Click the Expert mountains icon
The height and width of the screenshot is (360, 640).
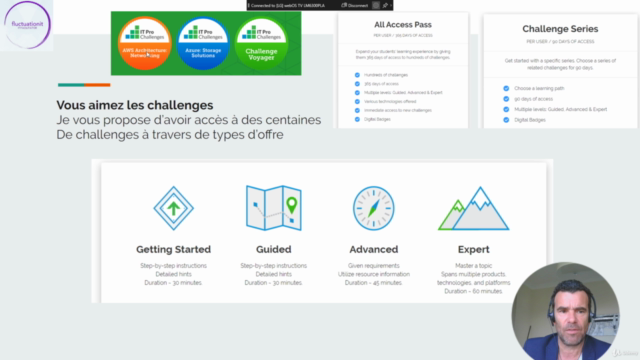[x=473, y=209]
